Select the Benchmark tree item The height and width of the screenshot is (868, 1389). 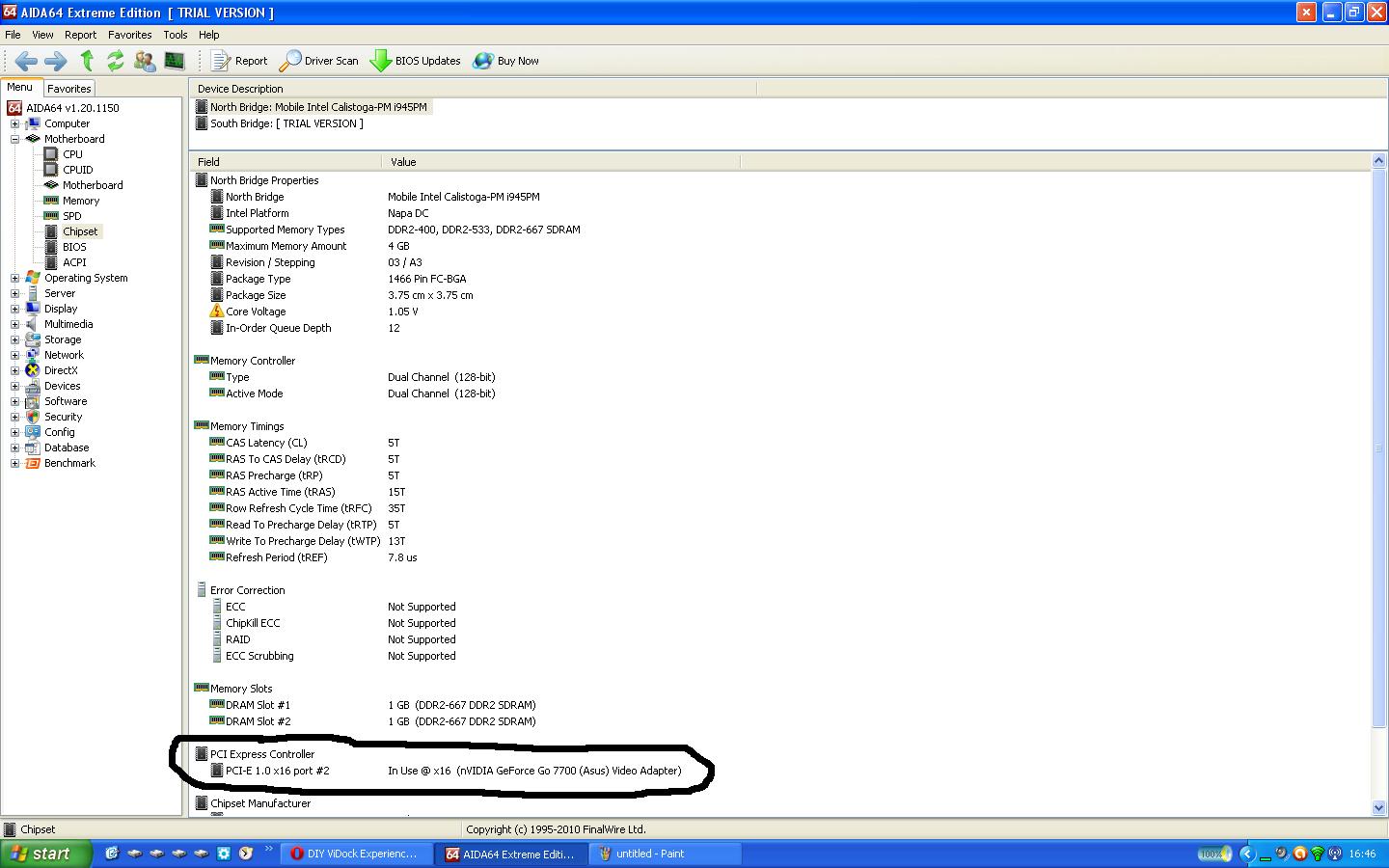point(69,463)
